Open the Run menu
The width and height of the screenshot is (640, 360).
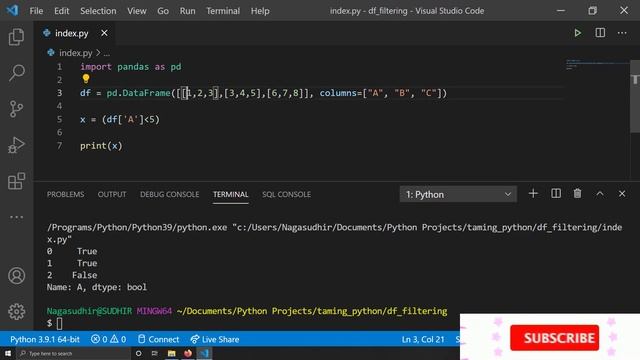point(187,11)
